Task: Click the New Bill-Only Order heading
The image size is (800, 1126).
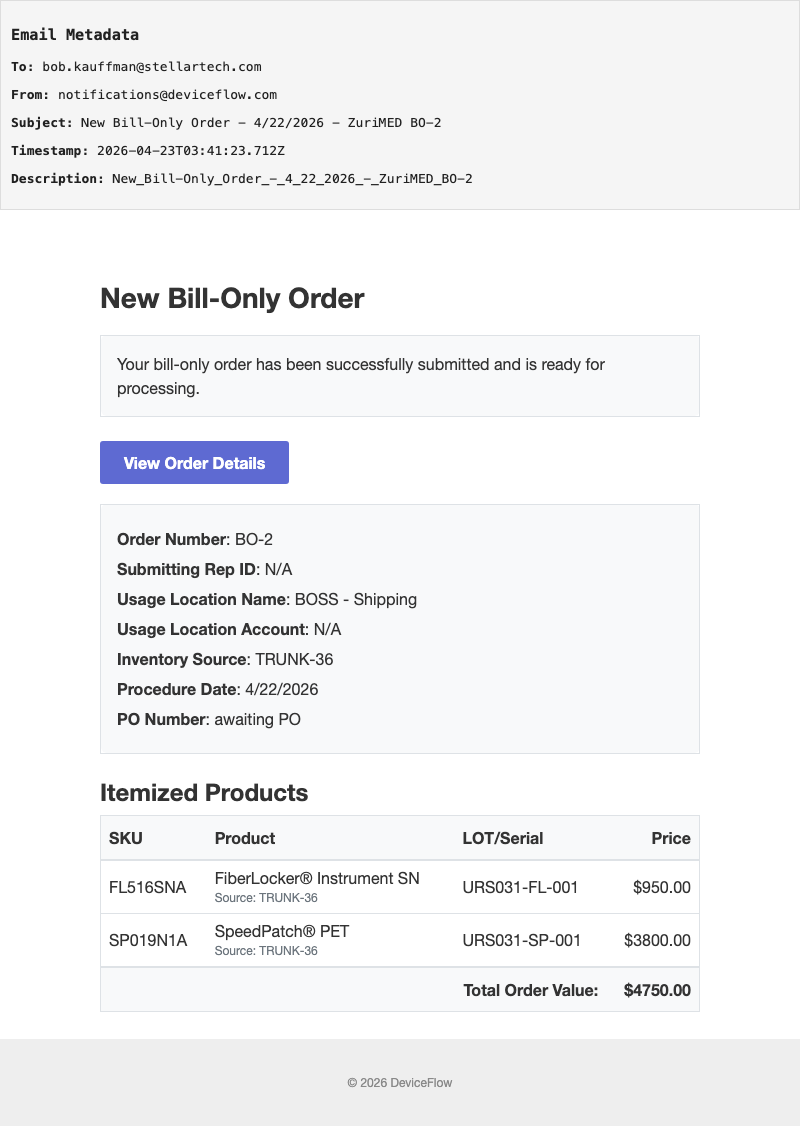Action: [232, 298]
